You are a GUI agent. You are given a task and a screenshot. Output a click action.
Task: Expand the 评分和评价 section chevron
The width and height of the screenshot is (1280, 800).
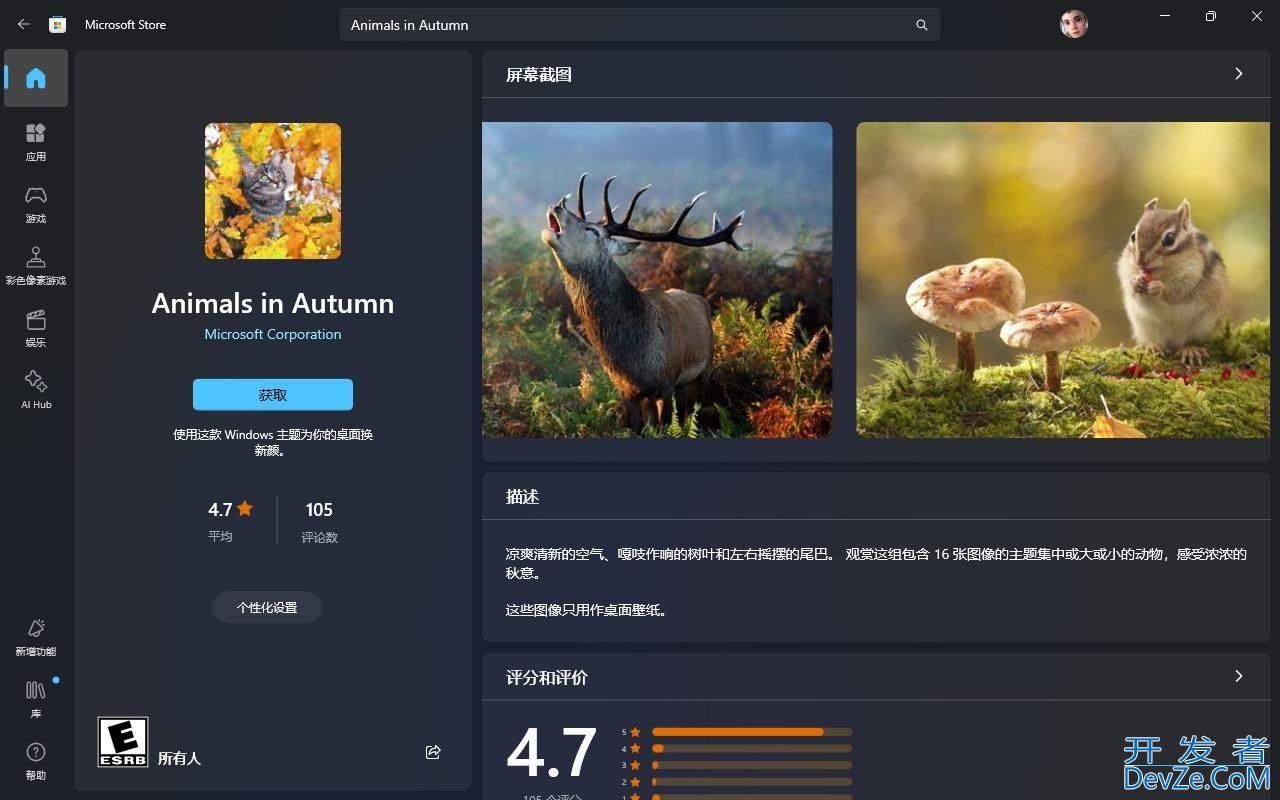(1239, 677)
